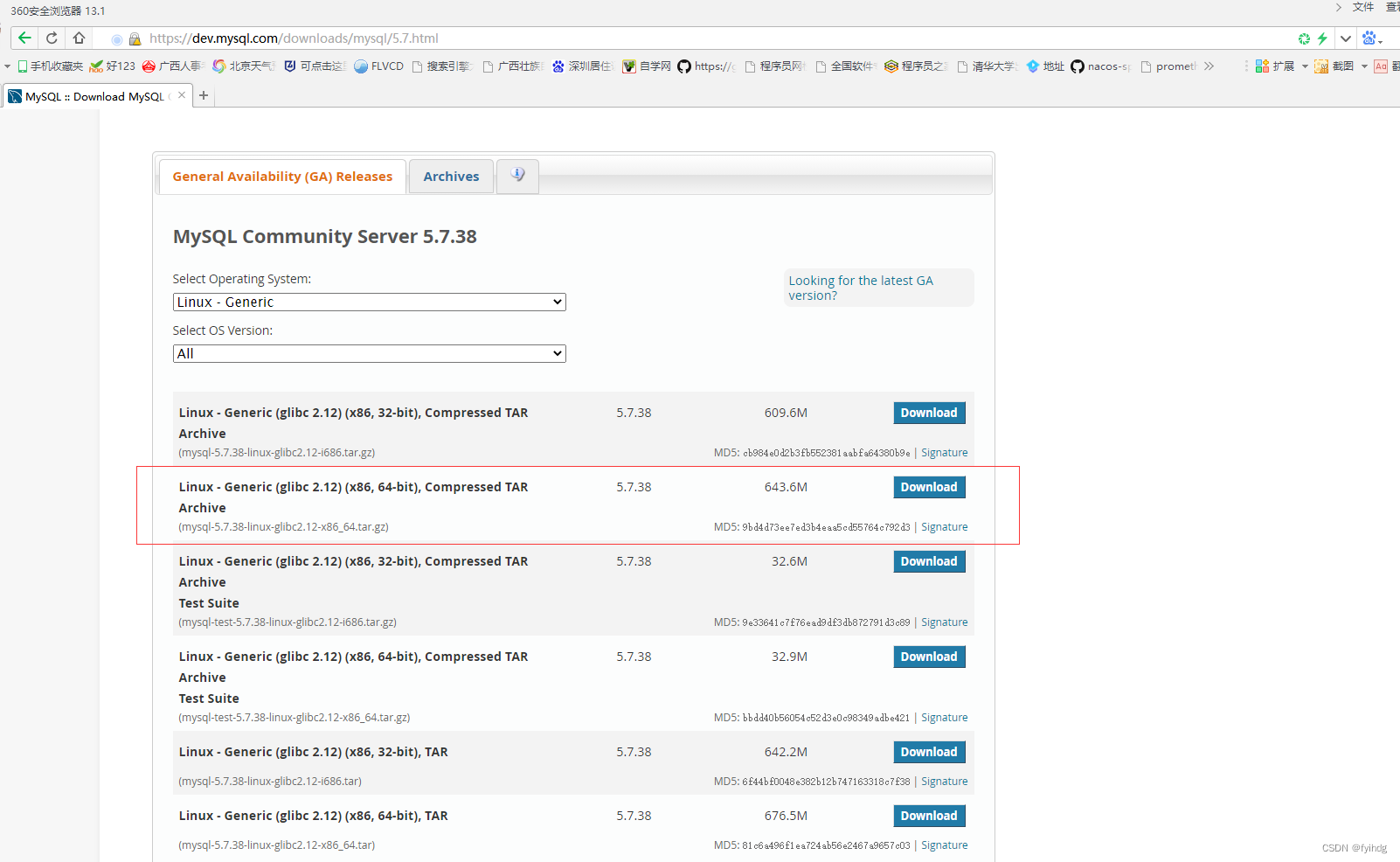Click the 'MySQL Community Server 5.7.38' heading
This screenshot has width=1400, height=862.
pos(325,236)
